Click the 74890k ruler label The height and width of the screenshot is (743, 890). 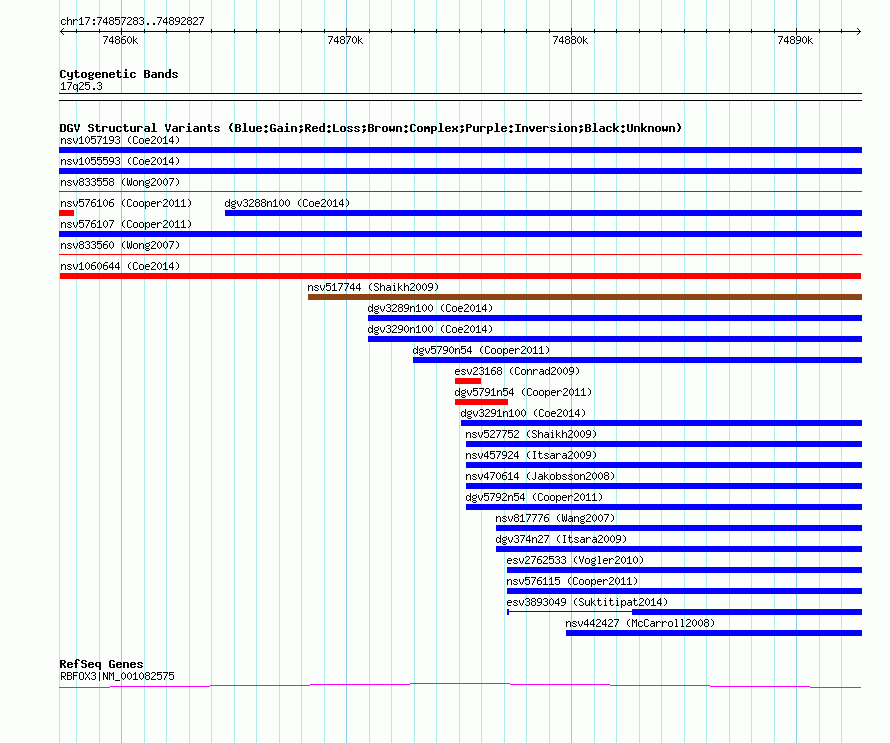[795, 40]
